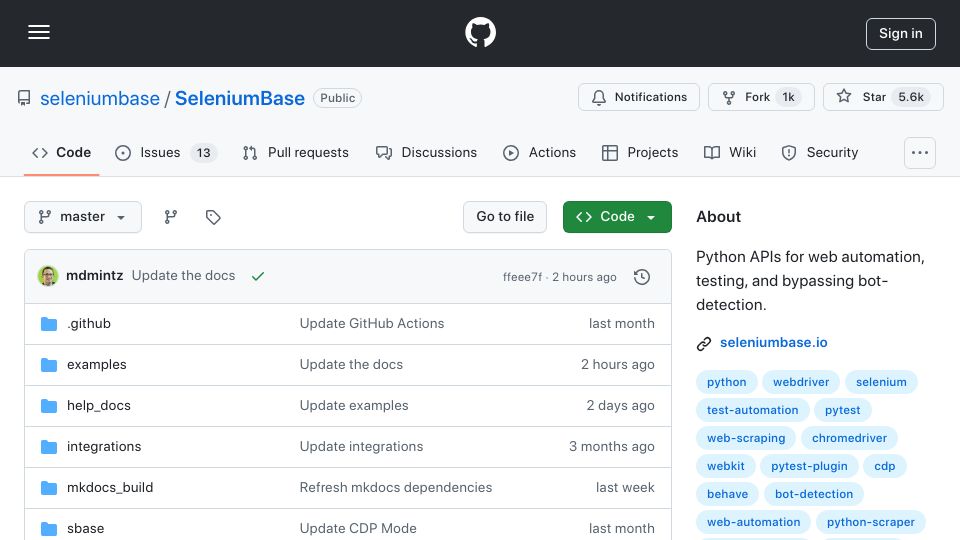Select the webdriver topic tag

tap(801, 382)
